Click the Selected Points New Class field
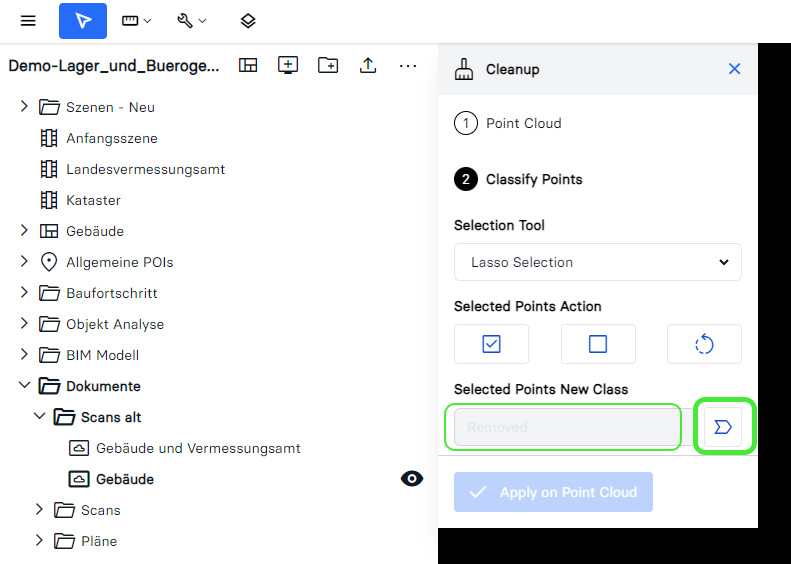Screen dimensions: 791x564 tap(567, 427)
